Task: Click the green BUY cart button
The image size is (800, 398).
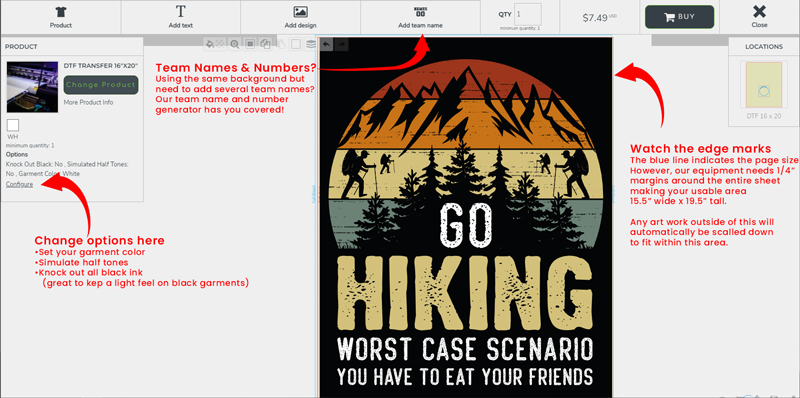Action: pos(679,17)
